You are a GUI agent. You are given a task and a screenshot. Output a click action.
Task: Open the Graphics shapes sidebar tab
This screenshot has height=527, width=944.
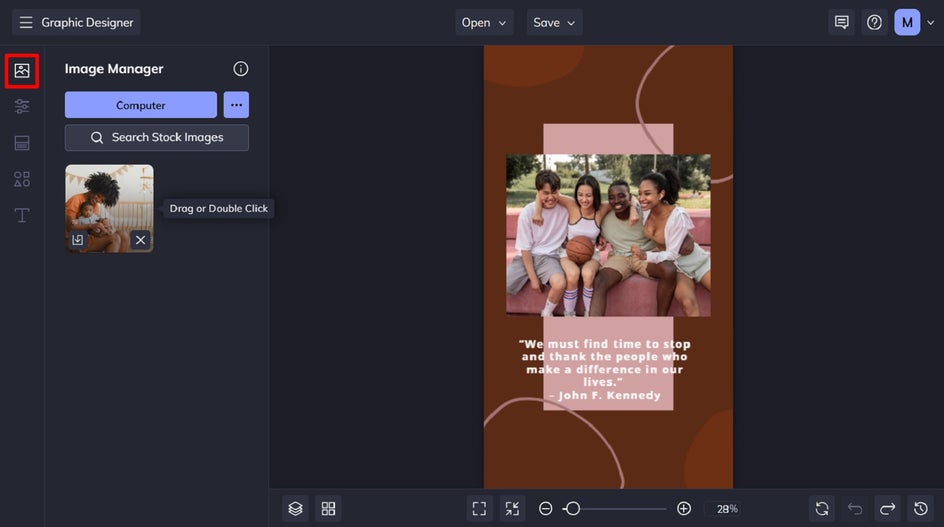pos(22,179)
